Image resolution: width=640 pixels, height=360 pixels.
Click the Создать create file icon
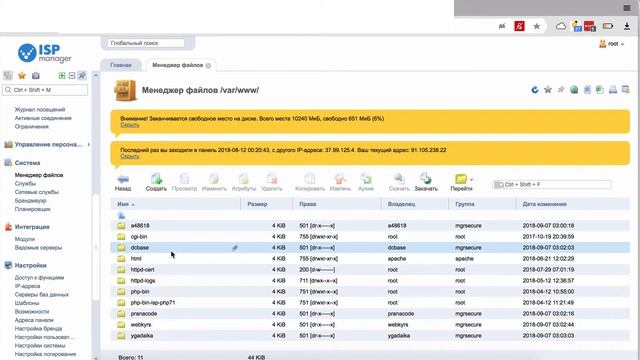[x=156, y=179]
